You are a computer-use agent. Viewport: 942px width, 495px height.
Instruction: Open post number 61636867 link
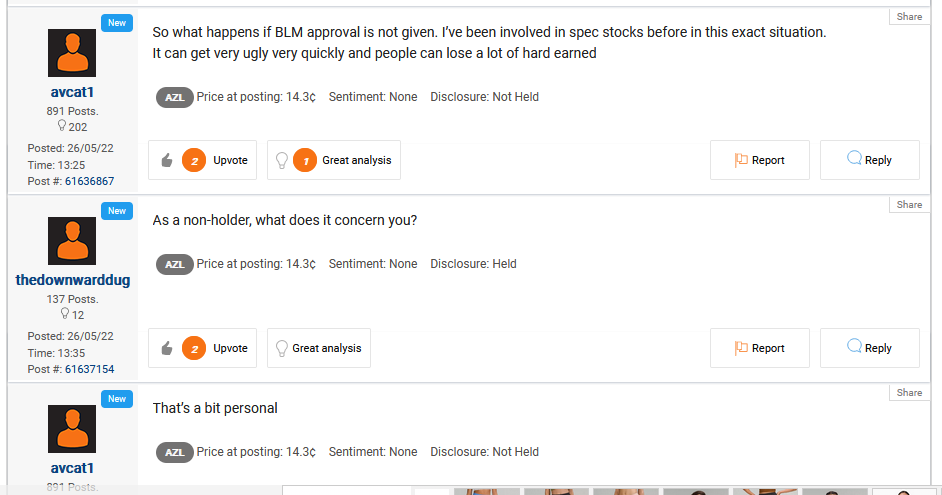coord(90,181)
